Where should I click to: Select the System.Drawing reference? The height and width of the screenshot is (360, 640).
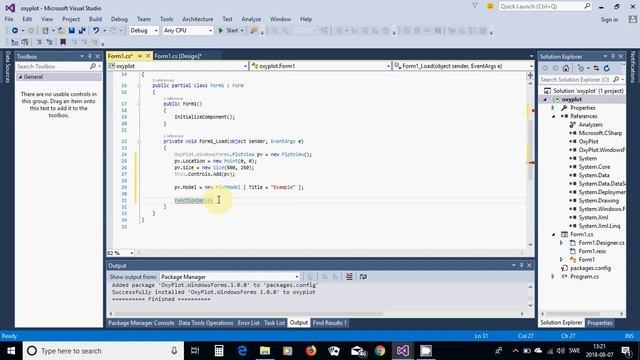point(598,201)
